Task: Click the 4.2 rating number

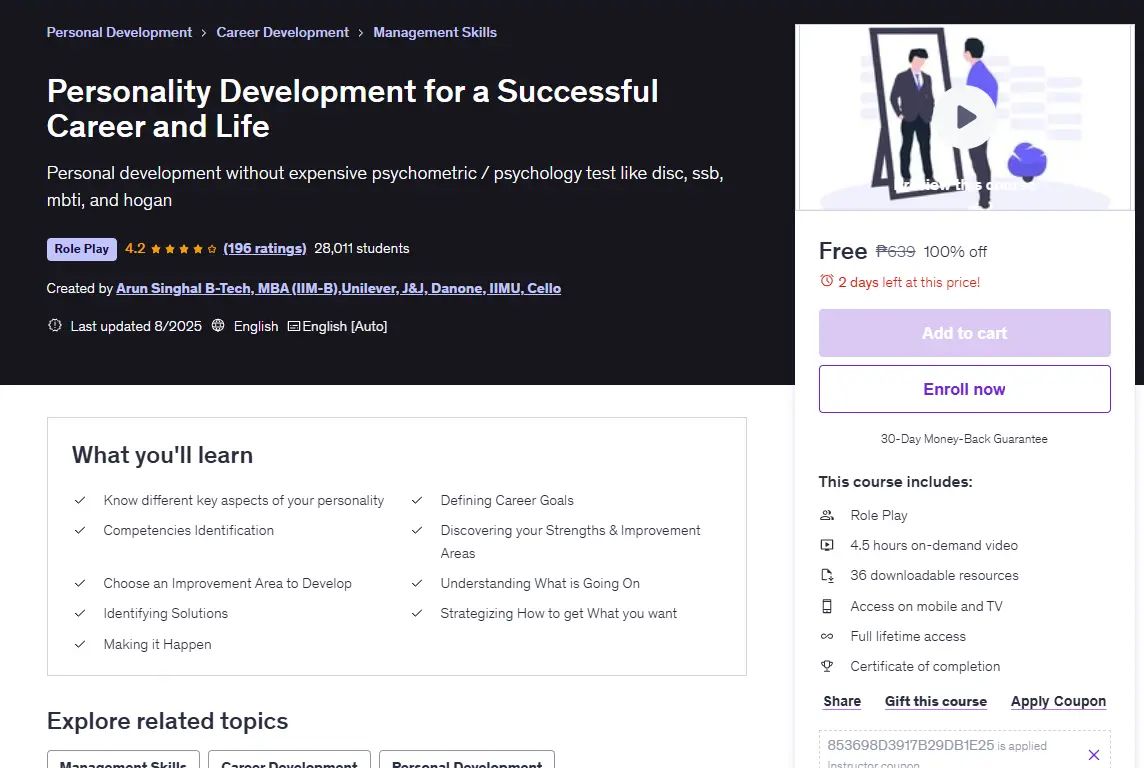Action: point(135,249)
